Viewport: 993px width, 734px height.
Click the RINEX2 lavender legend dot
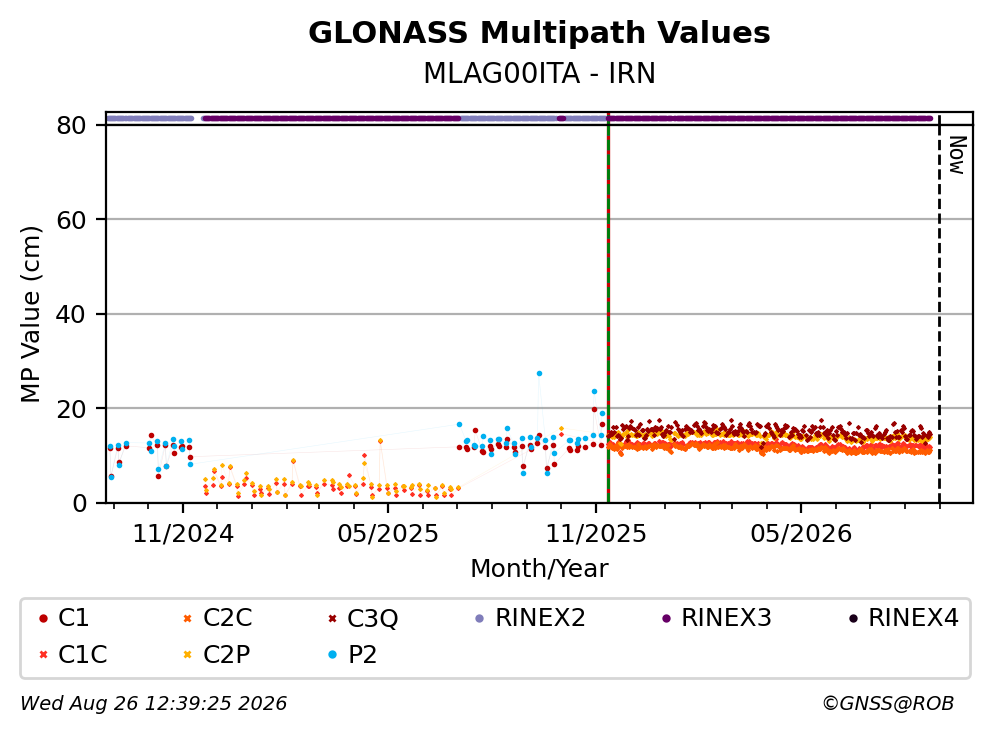(x=479, y=618)
